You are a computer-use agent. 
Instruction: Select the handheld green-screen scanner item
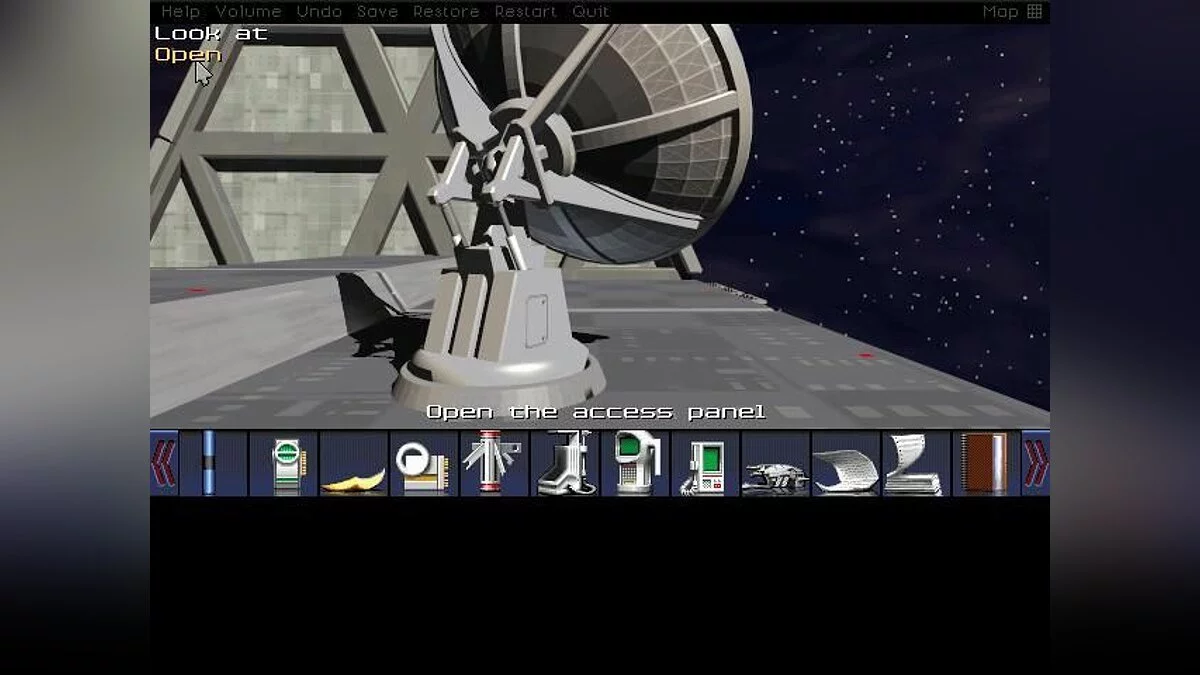click(635, 463)
